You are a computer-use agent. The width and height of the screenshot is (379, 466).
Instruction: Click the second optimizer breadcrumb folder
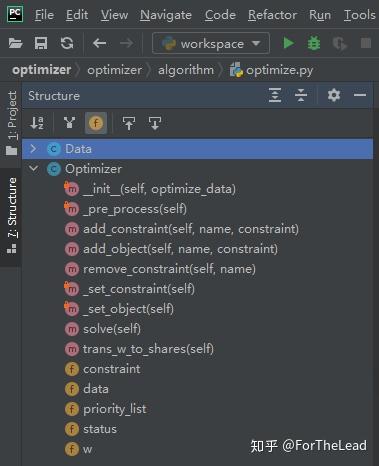(114, 70)
